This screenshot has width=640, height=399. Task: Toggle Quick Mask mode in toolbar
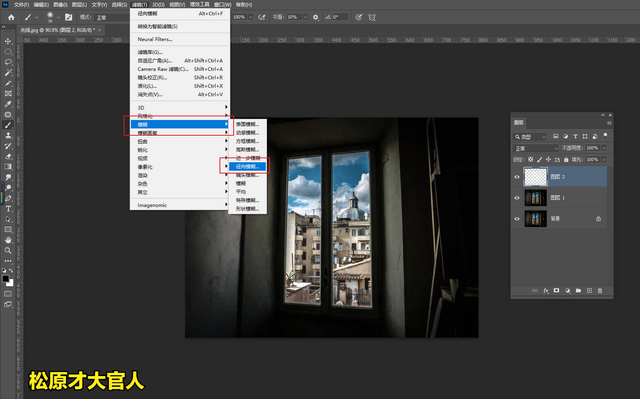[8, 294]
